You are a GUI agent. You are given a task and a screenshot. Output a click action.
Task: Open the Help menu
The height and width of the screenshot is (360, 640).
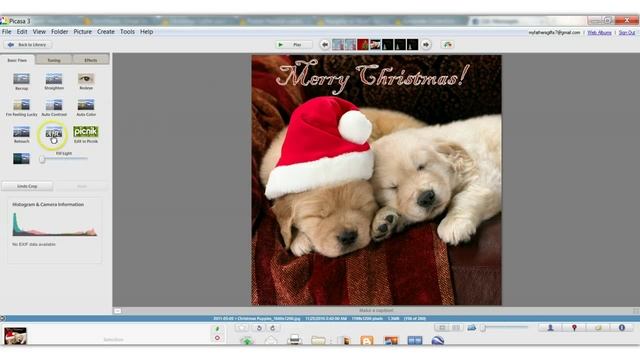coord(147,31)
